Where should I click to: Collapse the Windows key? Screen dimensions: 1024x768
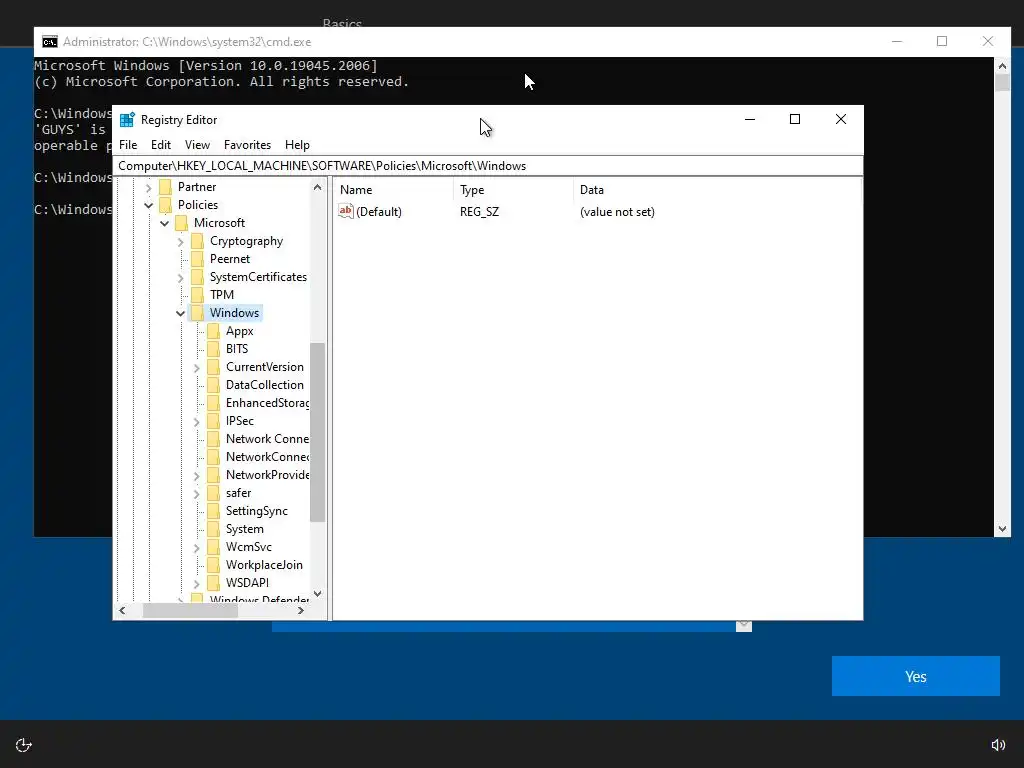pyautogui.click(x=180, y=313)
